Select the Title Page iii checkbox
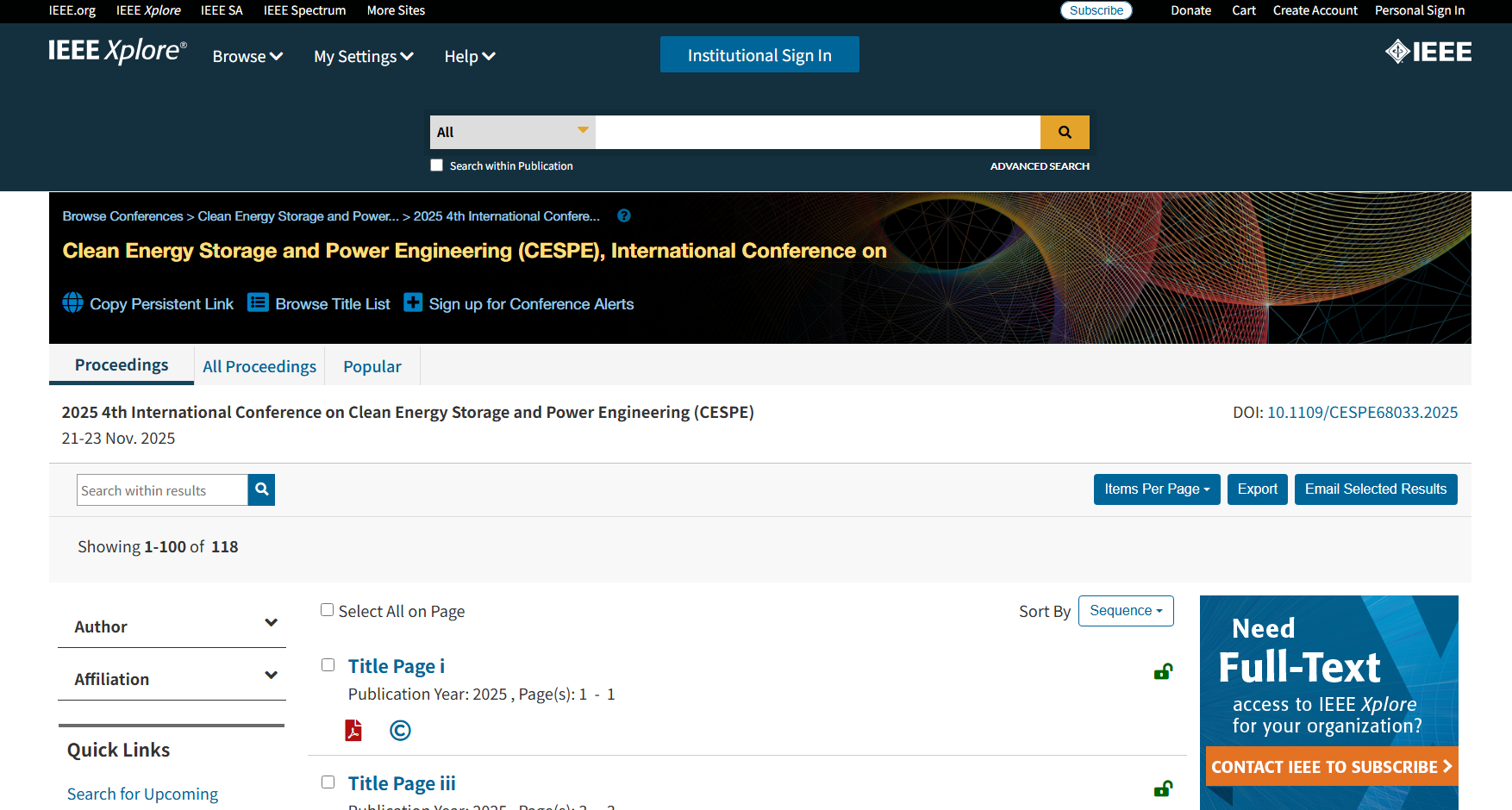1512x810 pixels. tap(328, 782)
